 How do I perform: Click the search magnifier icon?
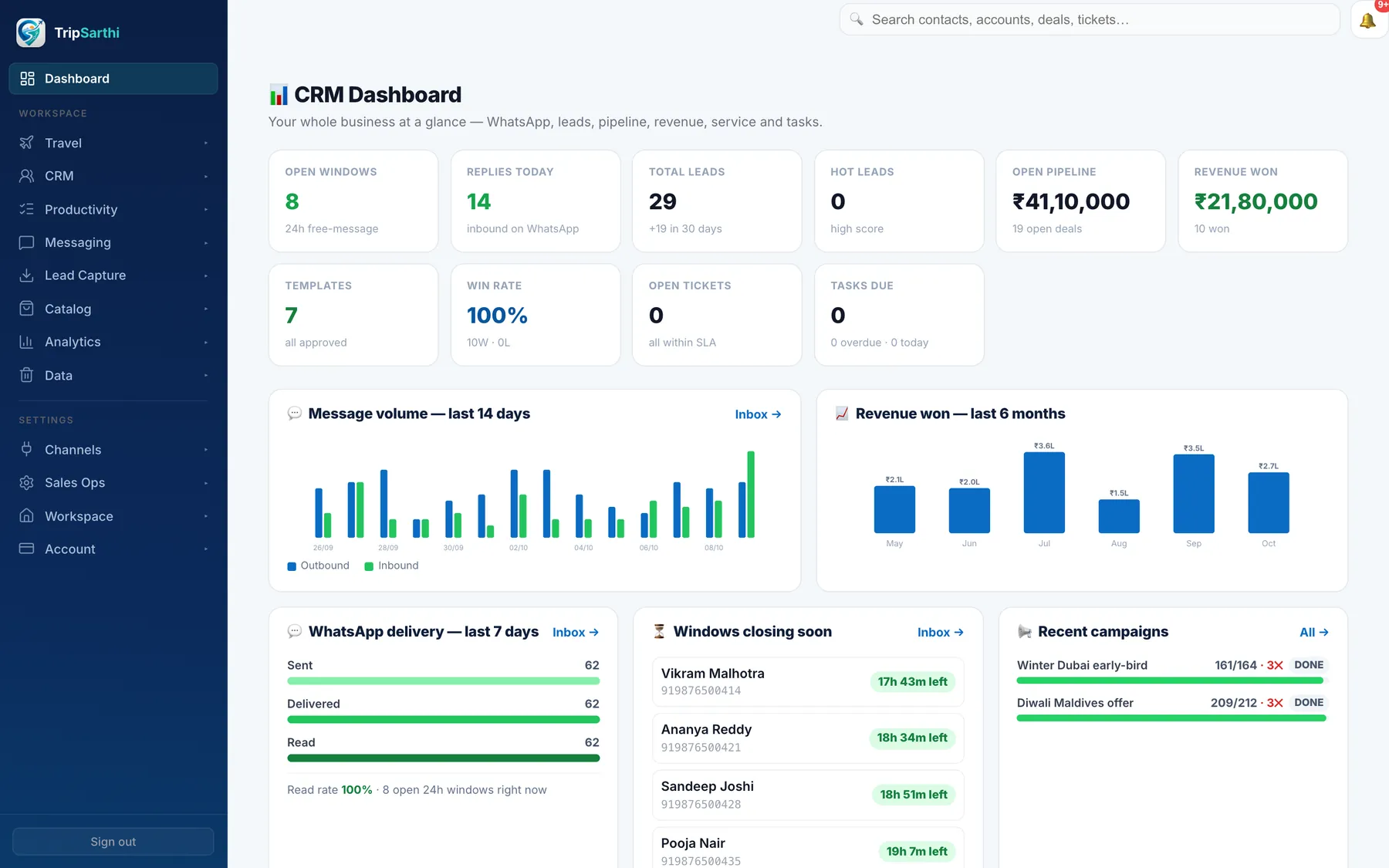click(x=857, y=19)
